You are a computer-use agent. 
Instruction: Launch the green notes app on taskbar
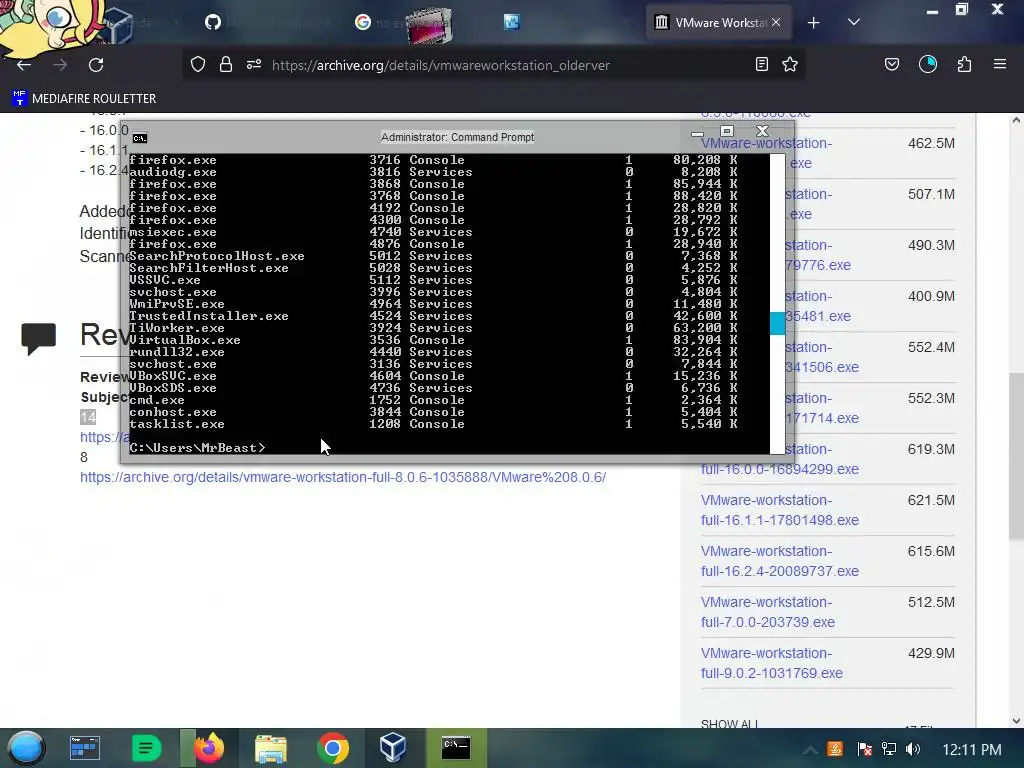(x=146, y=748)
